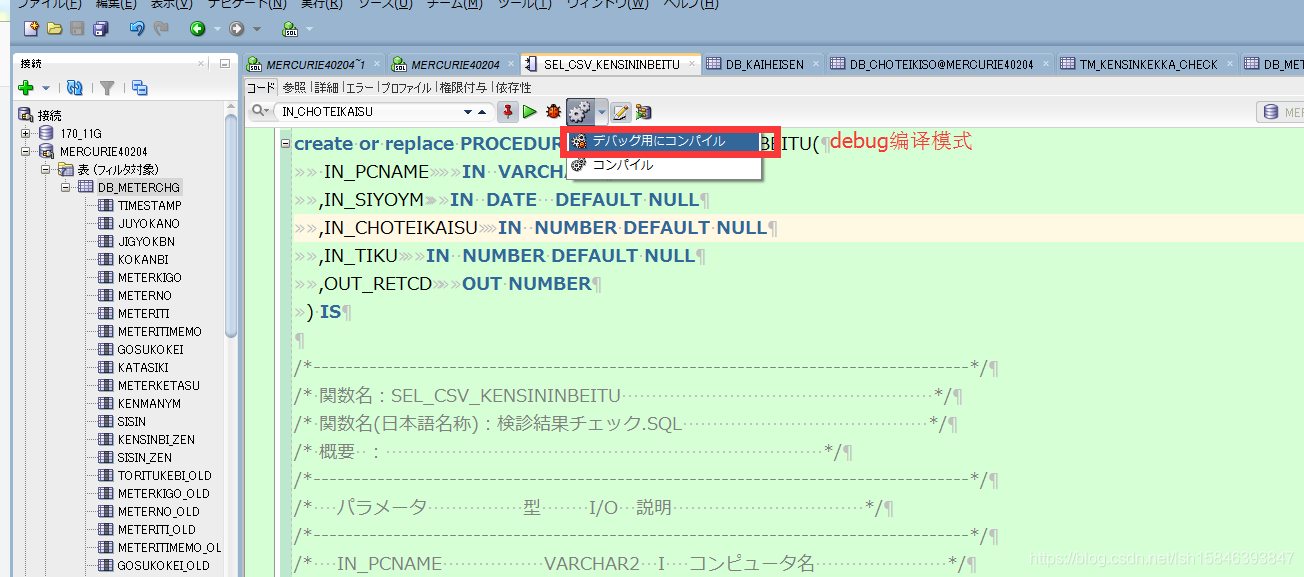Switch to DB_CHOTEIKISO@MERCURIE40204 tab

[x=941, y=64]
